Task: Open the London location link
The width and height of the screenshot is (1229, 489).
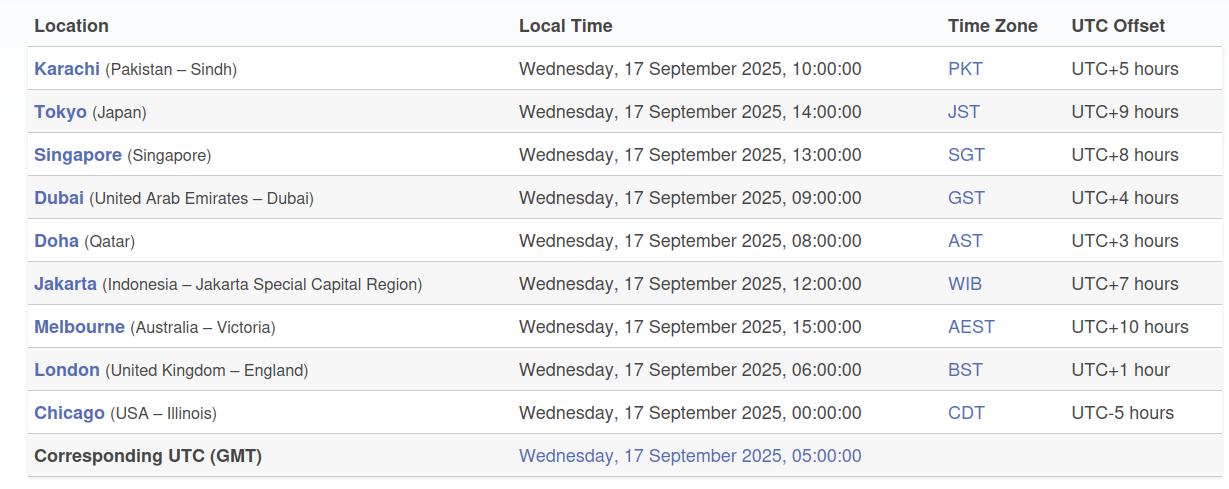Action: (x=67, y=370)
